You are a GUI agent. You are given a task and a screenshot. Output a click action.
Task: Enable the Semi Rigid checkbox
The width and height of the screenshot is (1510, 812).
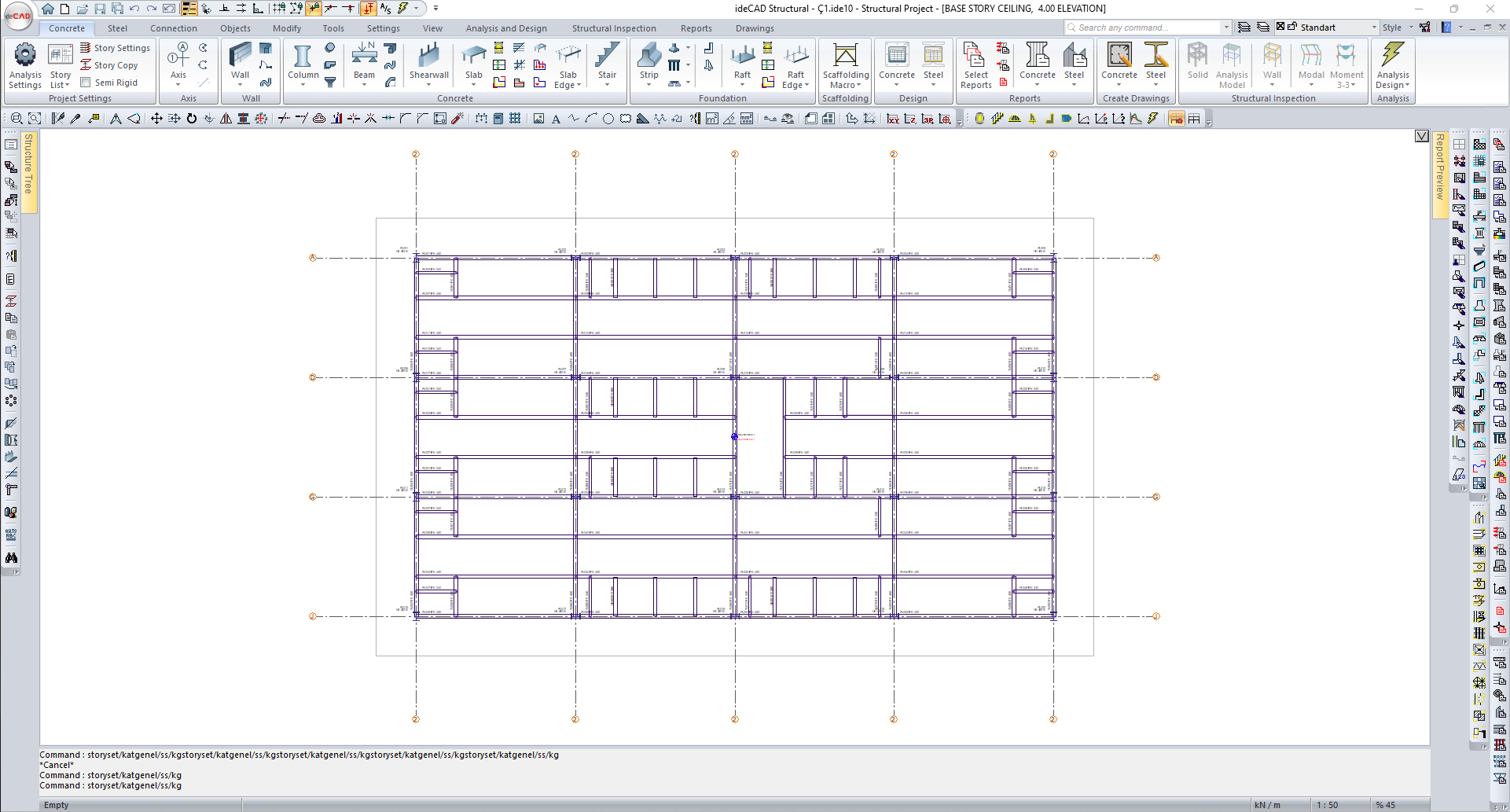86,83
